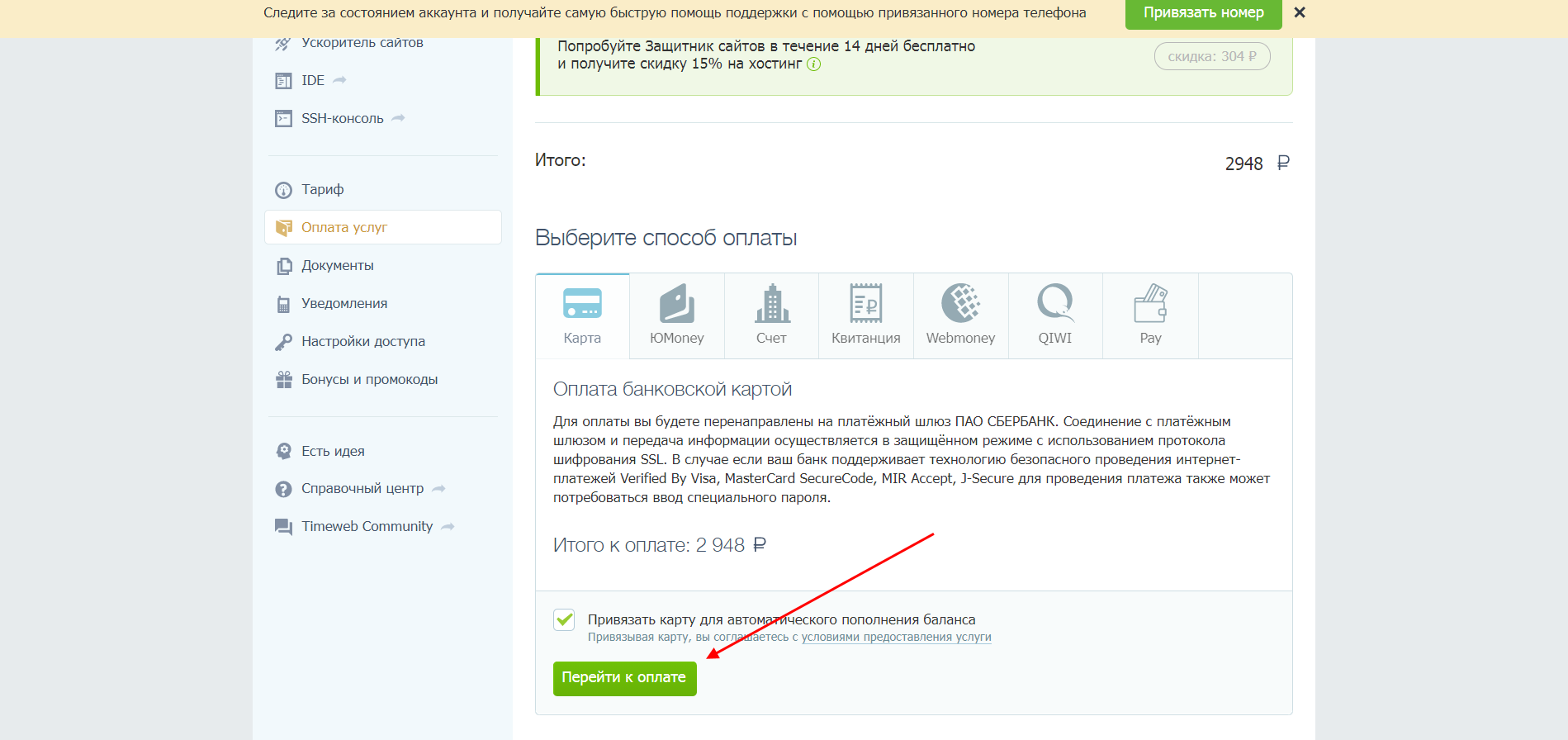
Task: Click the Оплата услуг menu item
Action: [383, 227]
